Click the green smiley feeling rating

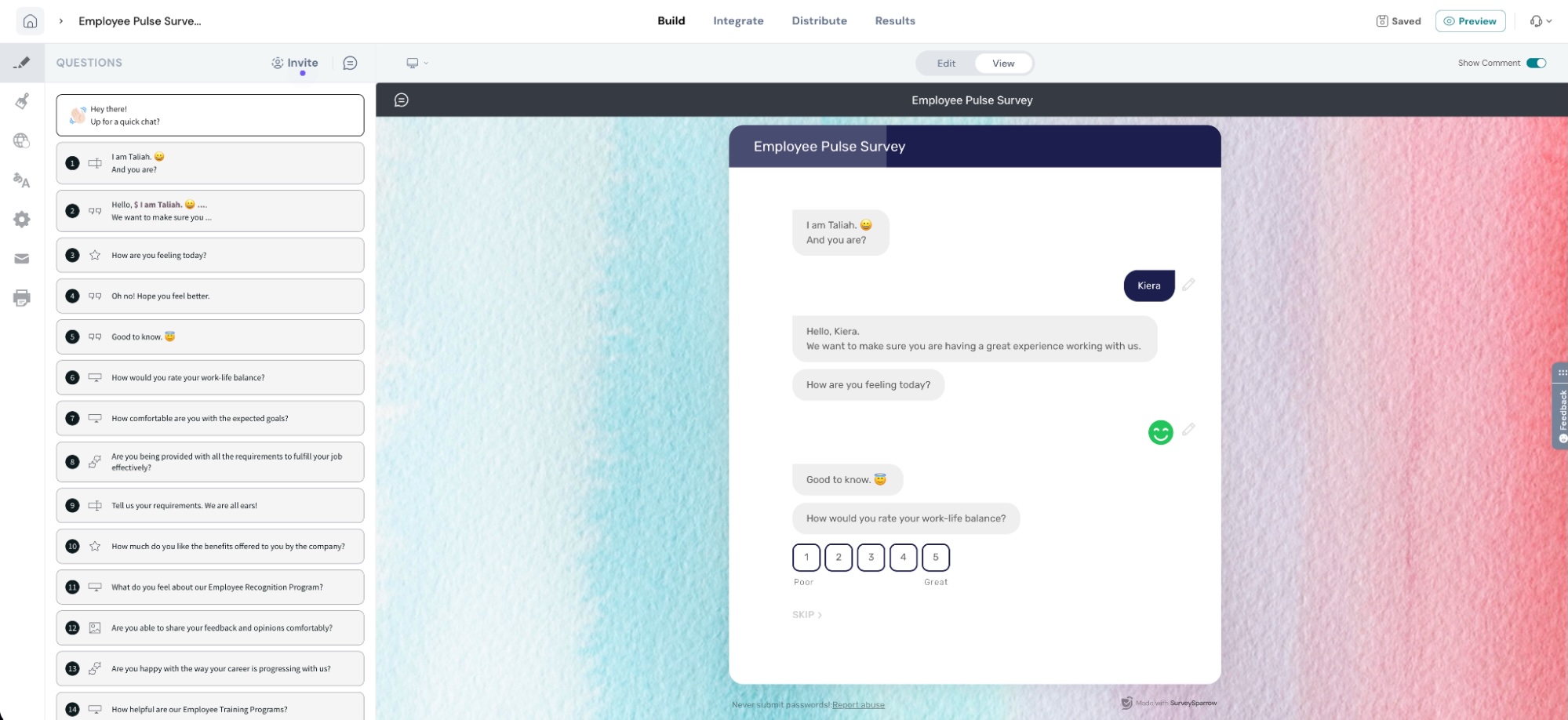(1161, 431)
